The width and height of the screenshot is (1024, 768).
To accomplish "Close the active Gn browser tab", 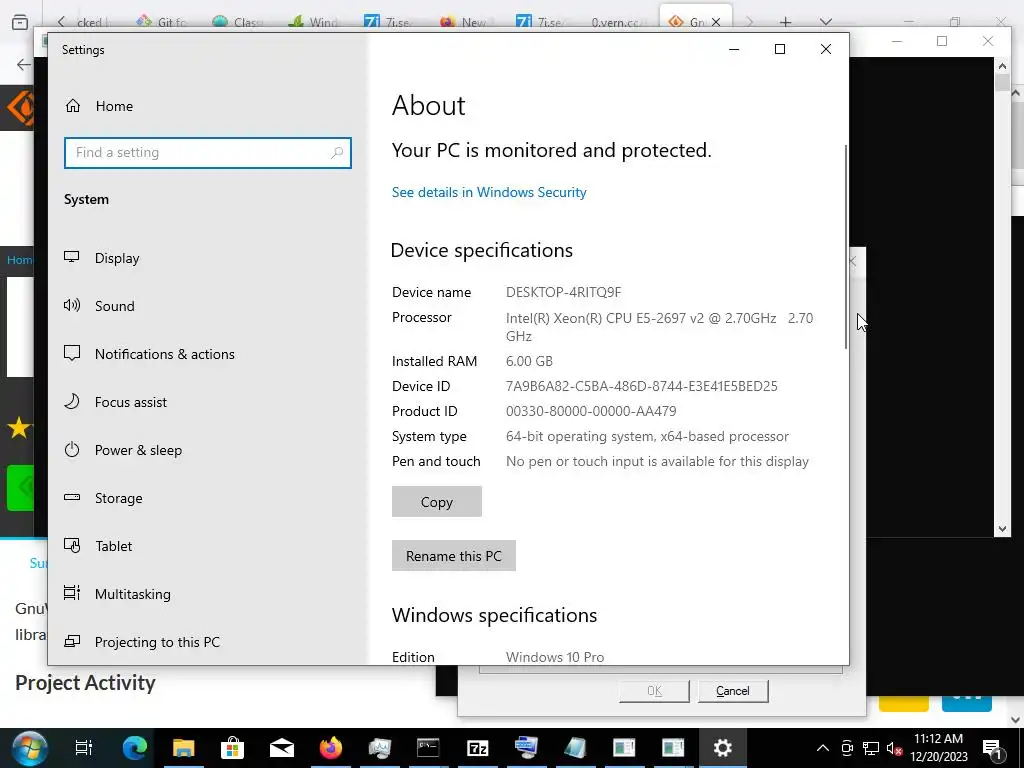I will point(716,22).
